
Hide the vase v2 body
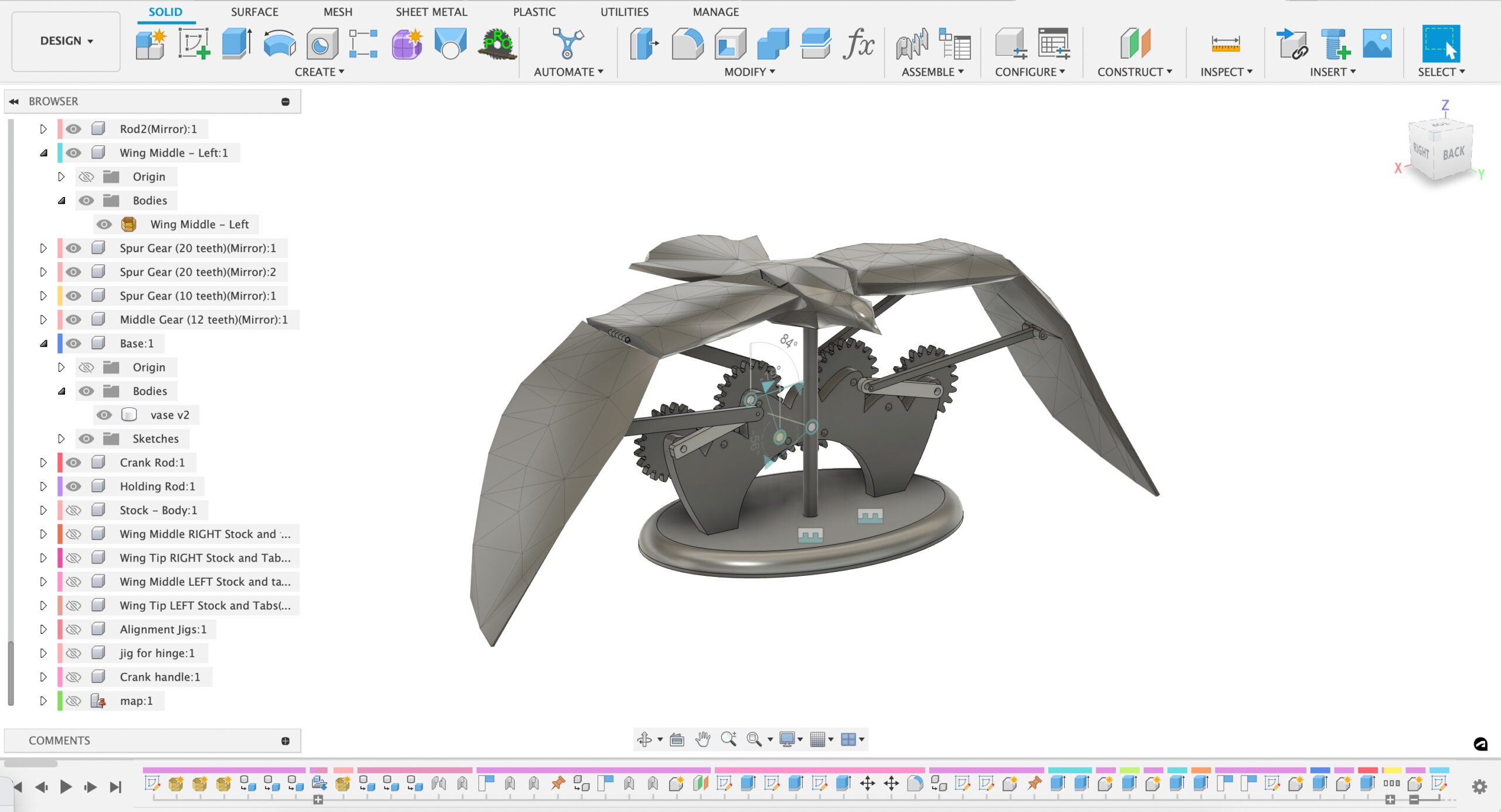pos(104,415)
